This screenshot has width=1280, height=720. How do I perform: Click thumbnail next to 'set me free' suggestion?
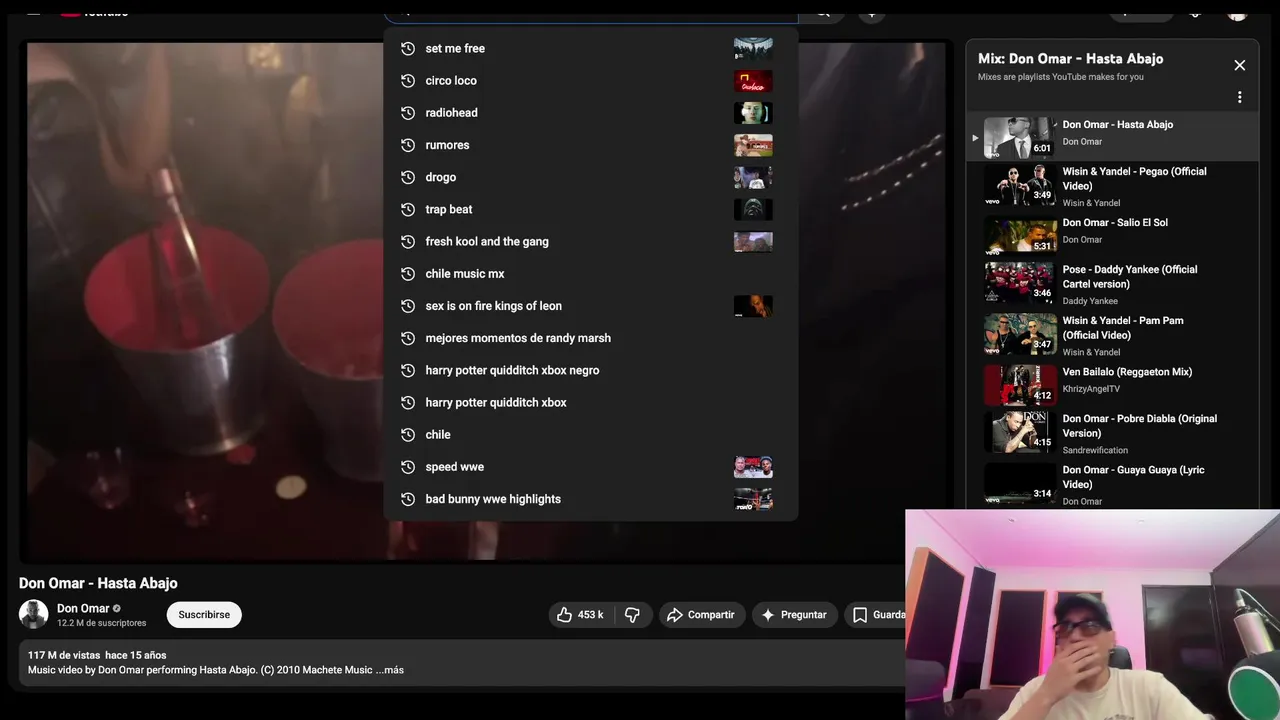753,48
